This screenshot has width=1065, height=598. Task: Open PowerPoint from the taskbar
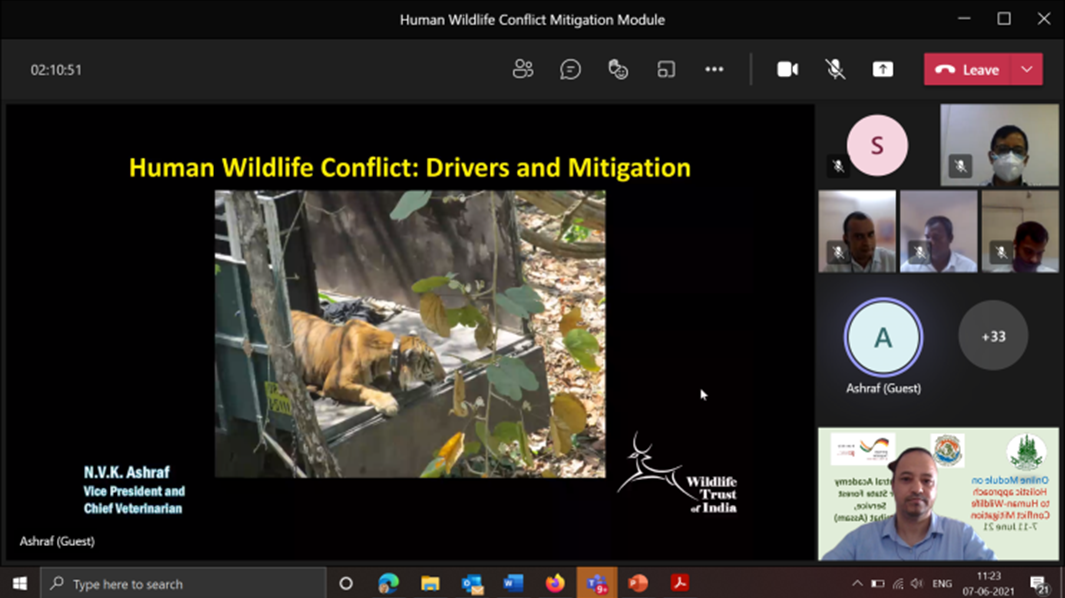(x=638, y=583)
